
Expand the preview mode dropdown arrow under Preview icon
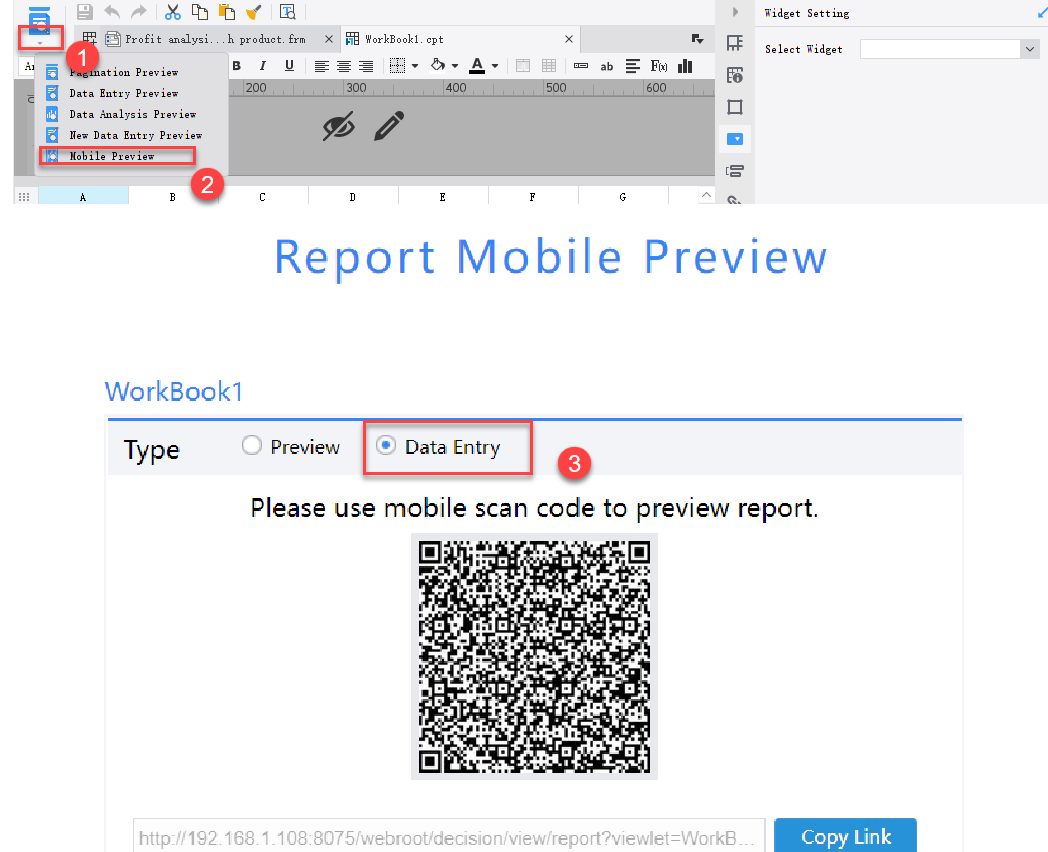[x=40, y=43]
